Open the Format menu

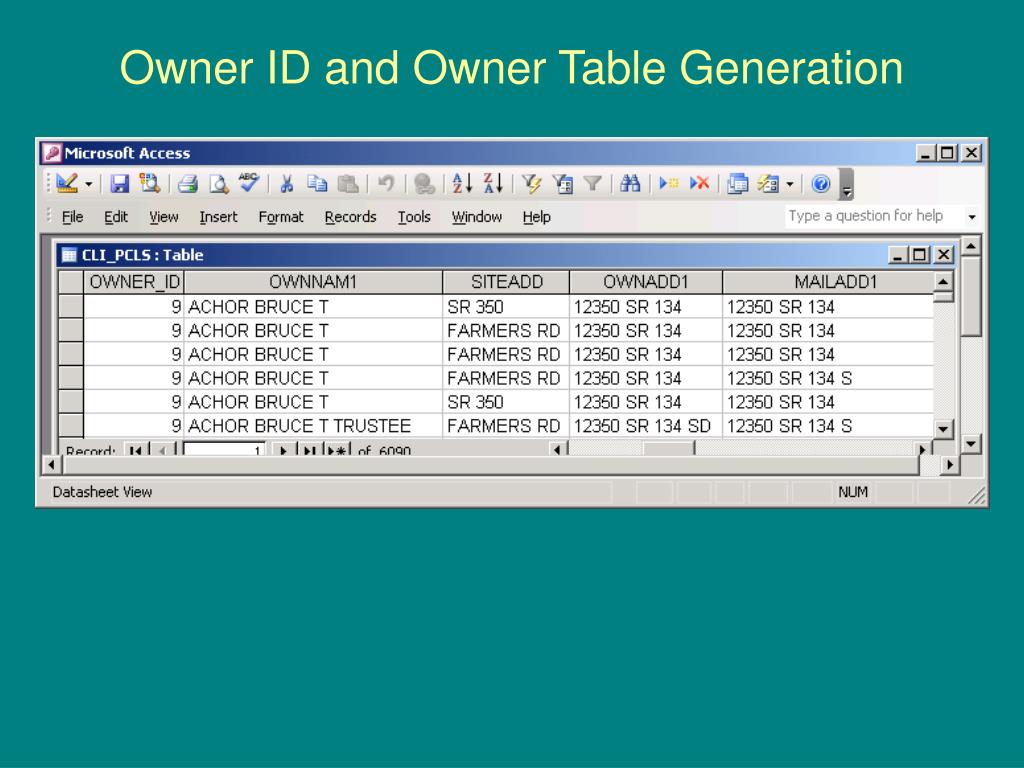(x=281, y=217)
